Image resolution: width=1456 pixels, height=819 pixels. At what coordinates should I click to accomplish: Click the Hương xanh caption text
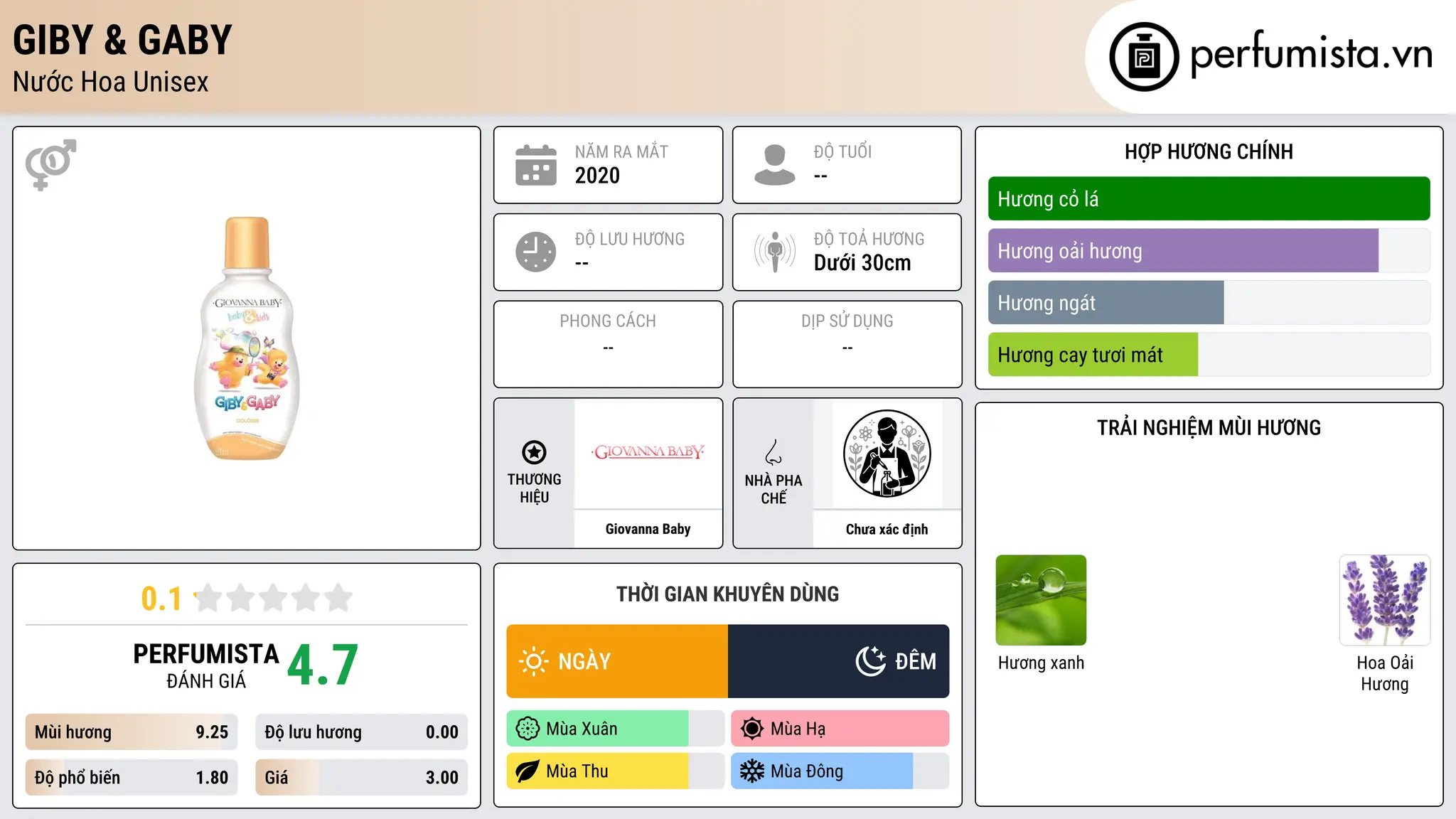tap(1041, 663)
